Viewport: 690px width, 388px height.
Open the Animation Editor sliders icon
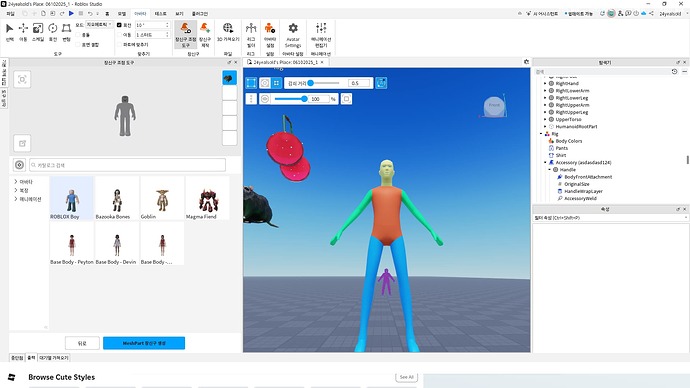pos(321,28)
